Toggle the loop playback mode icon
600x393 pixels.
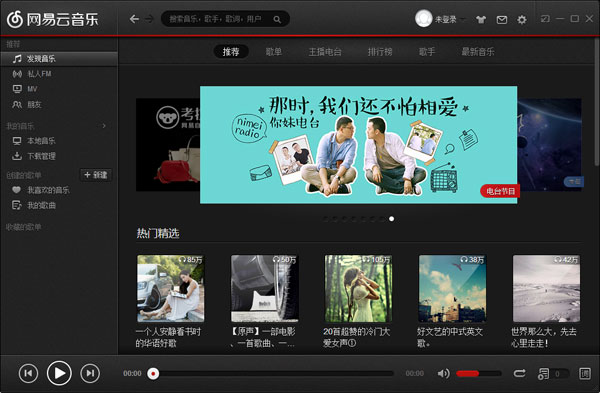tap(519, 373)
